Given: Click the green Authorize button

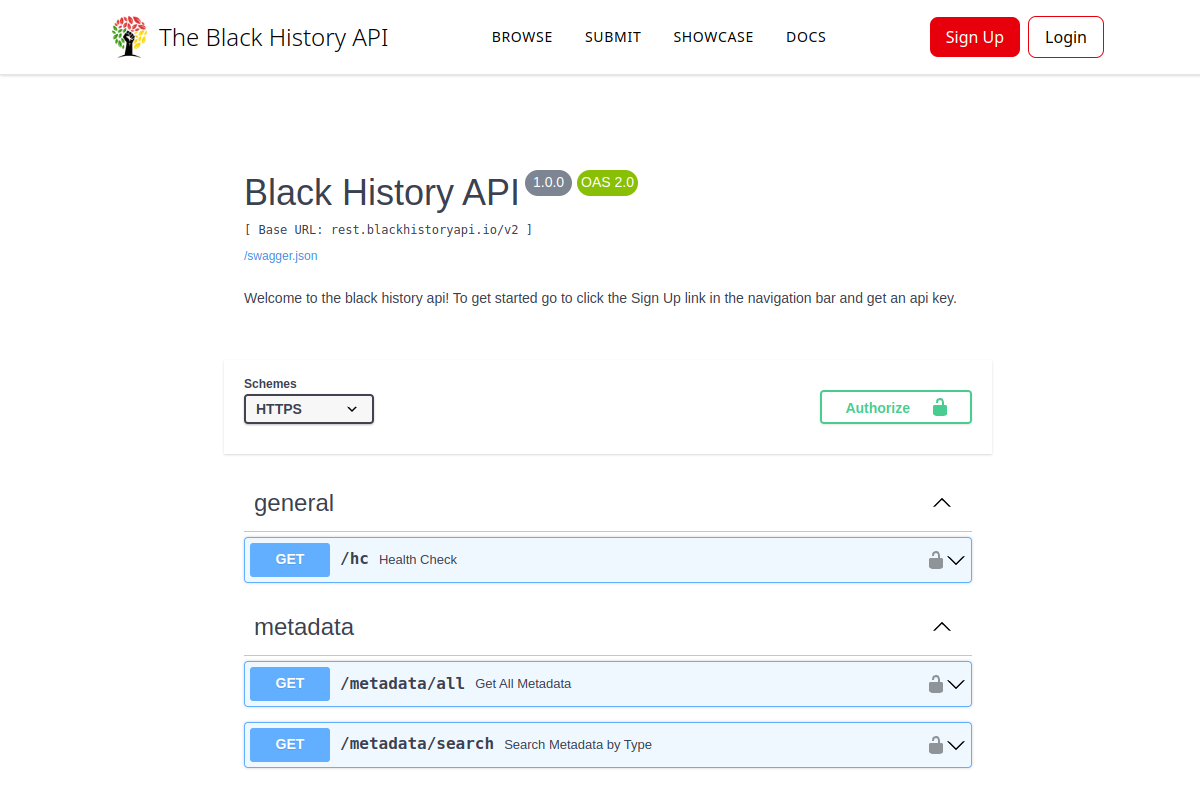Looking at the screenshot, I should [x=896, y=407].
